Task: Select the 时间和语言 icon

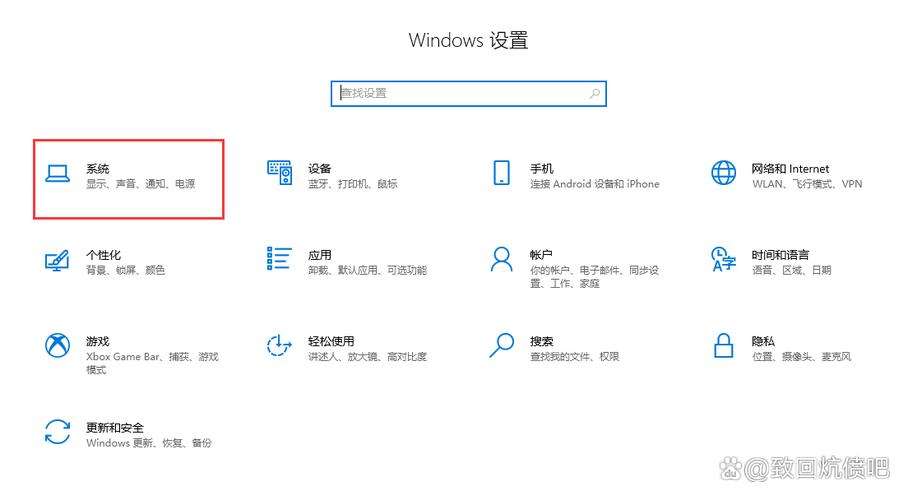Action: [x=723, y=259]
